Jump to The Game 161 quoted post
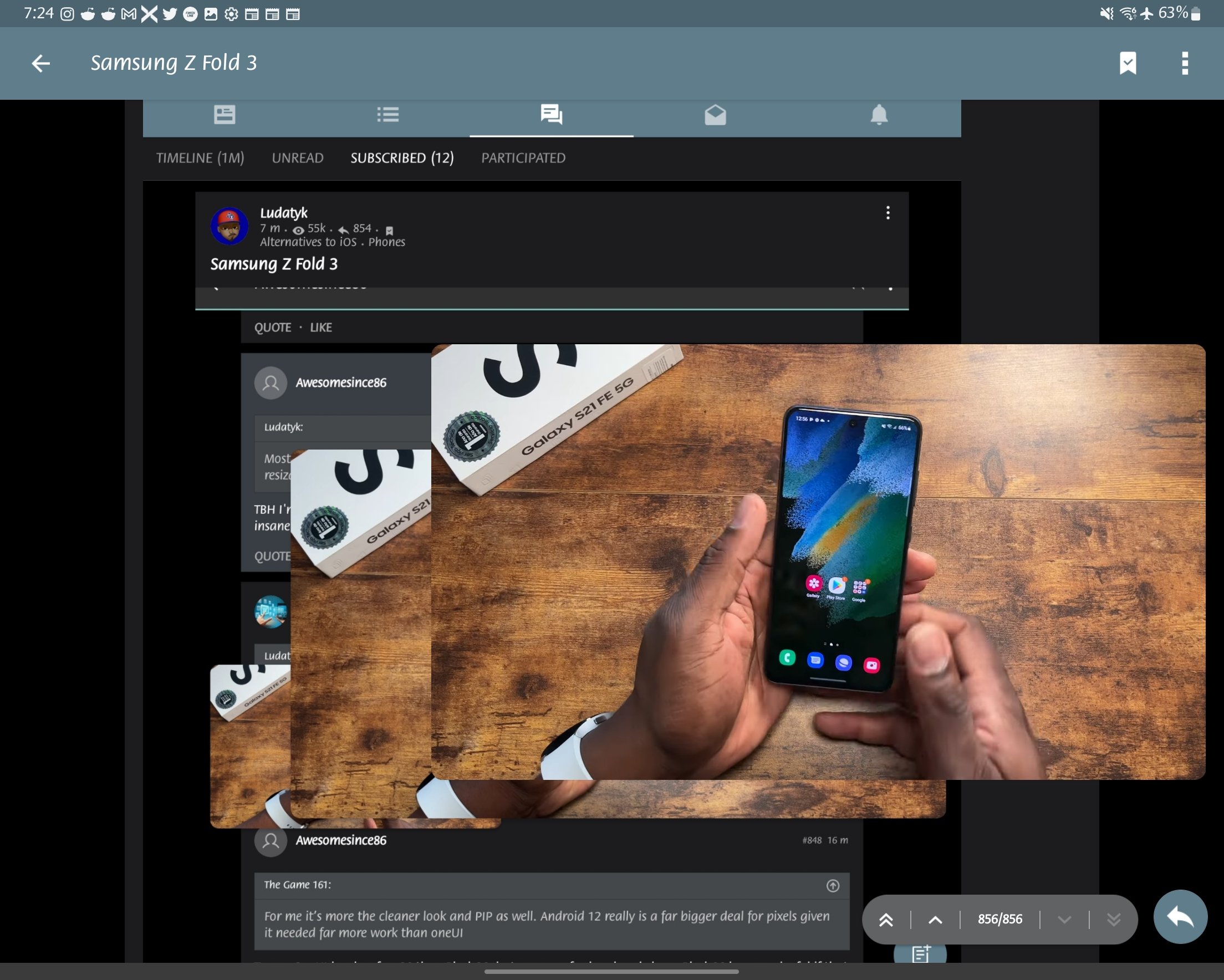Viewport: 1224px width, 980px height. coord(832,886)
